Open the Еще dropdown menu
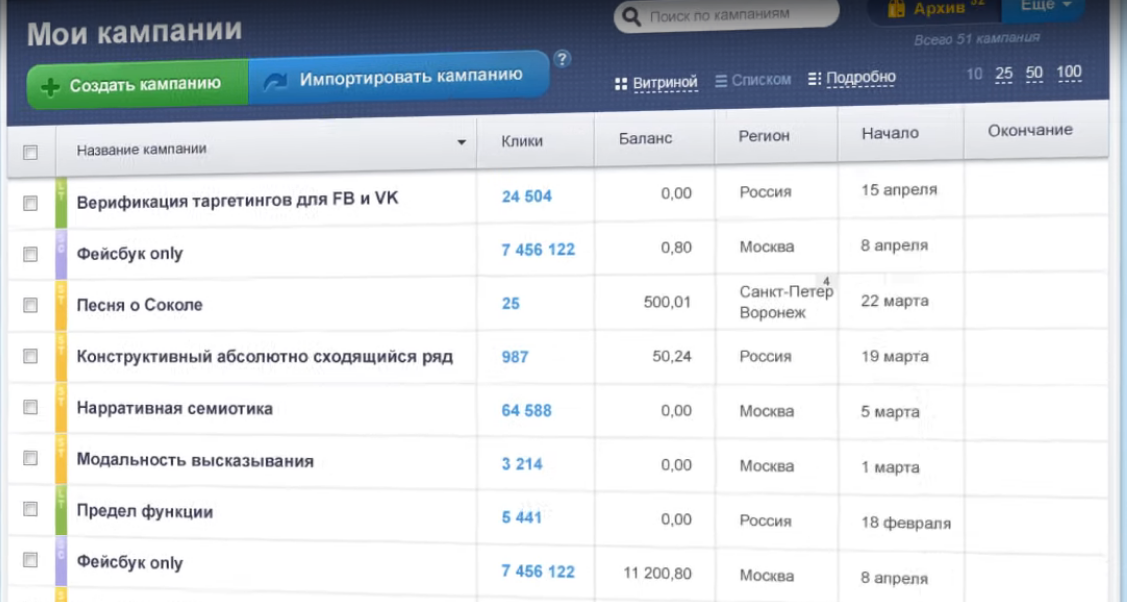 coord(1044,7)
